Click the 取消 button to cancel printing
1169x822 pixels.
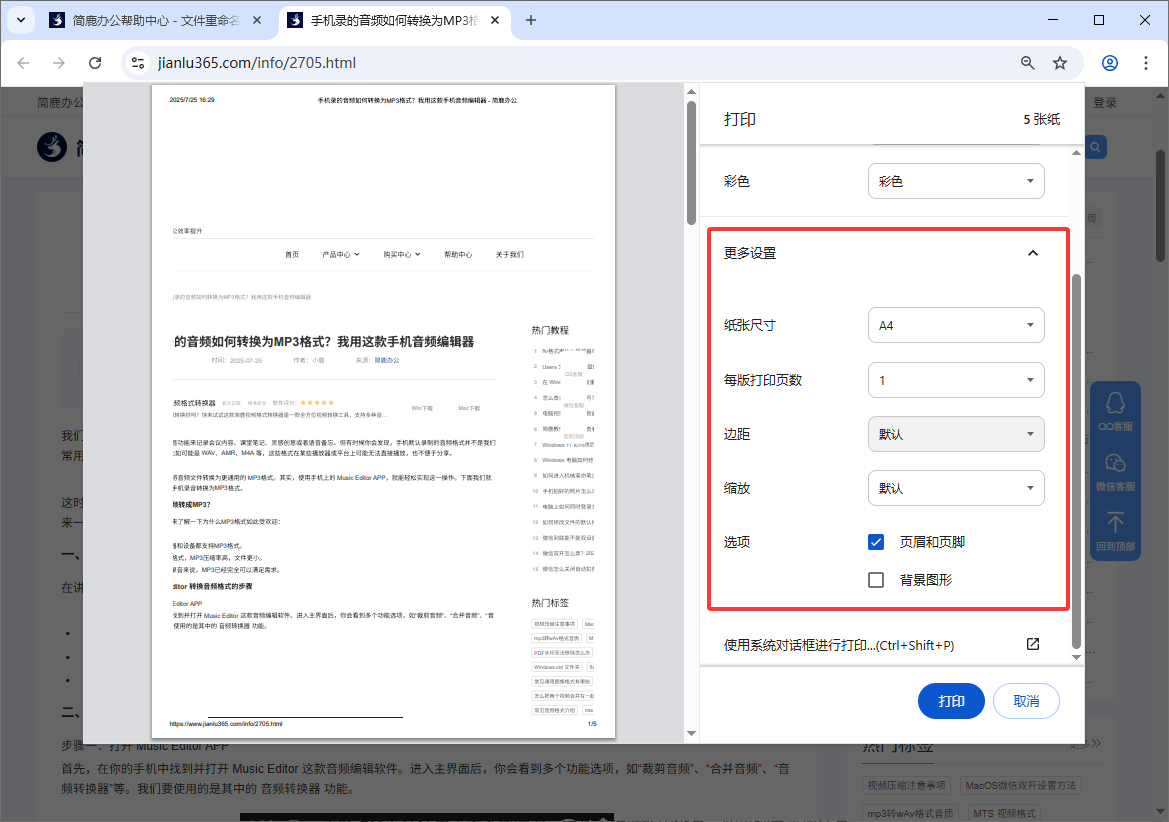(1026, 701)
